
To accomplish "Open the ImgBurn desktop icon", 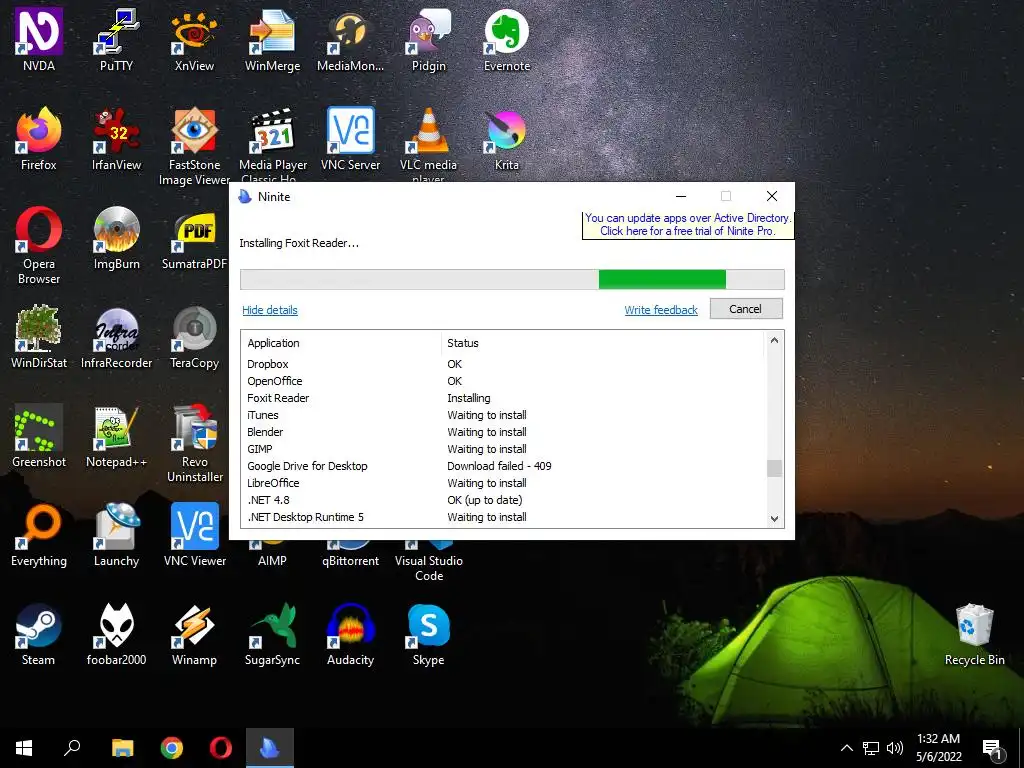I will [116, 238].
